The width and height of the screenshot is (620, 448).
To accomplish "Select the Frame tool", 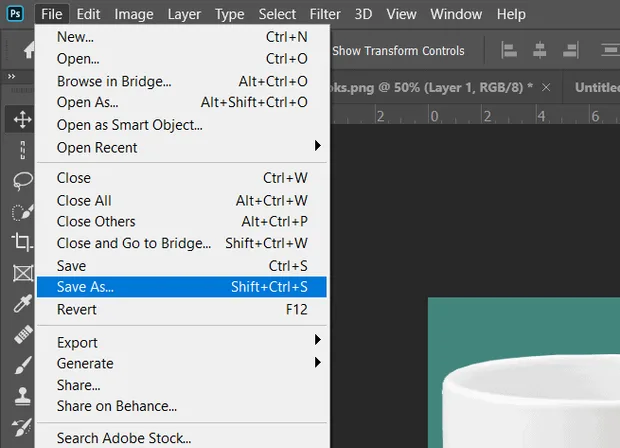I will coord(23,273).
